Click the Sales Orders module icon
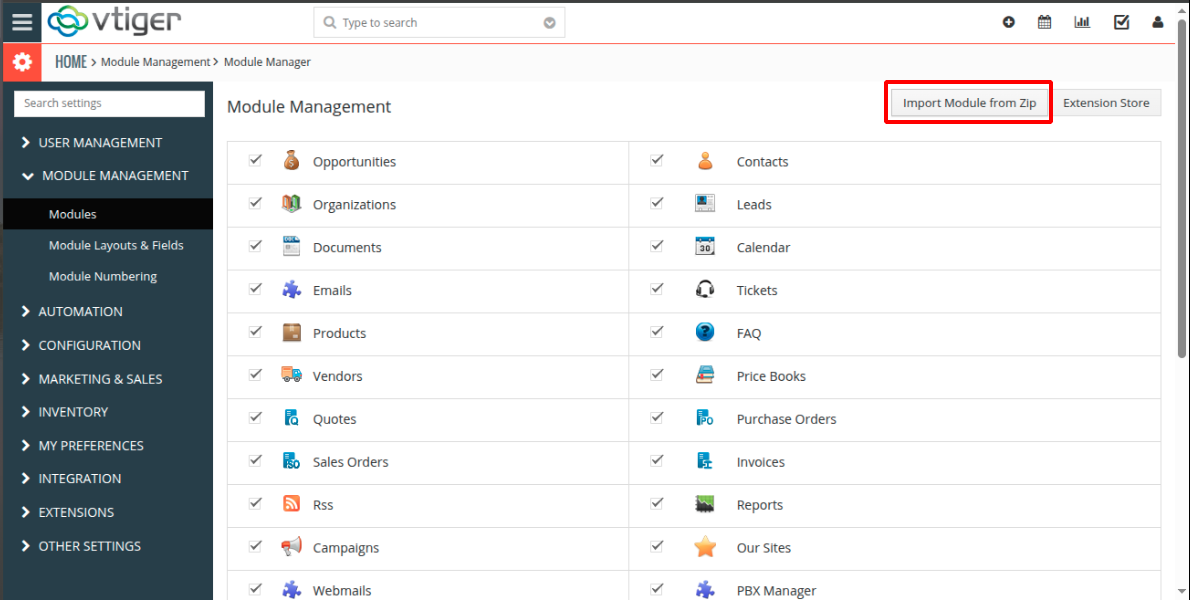 coord(291,460)
